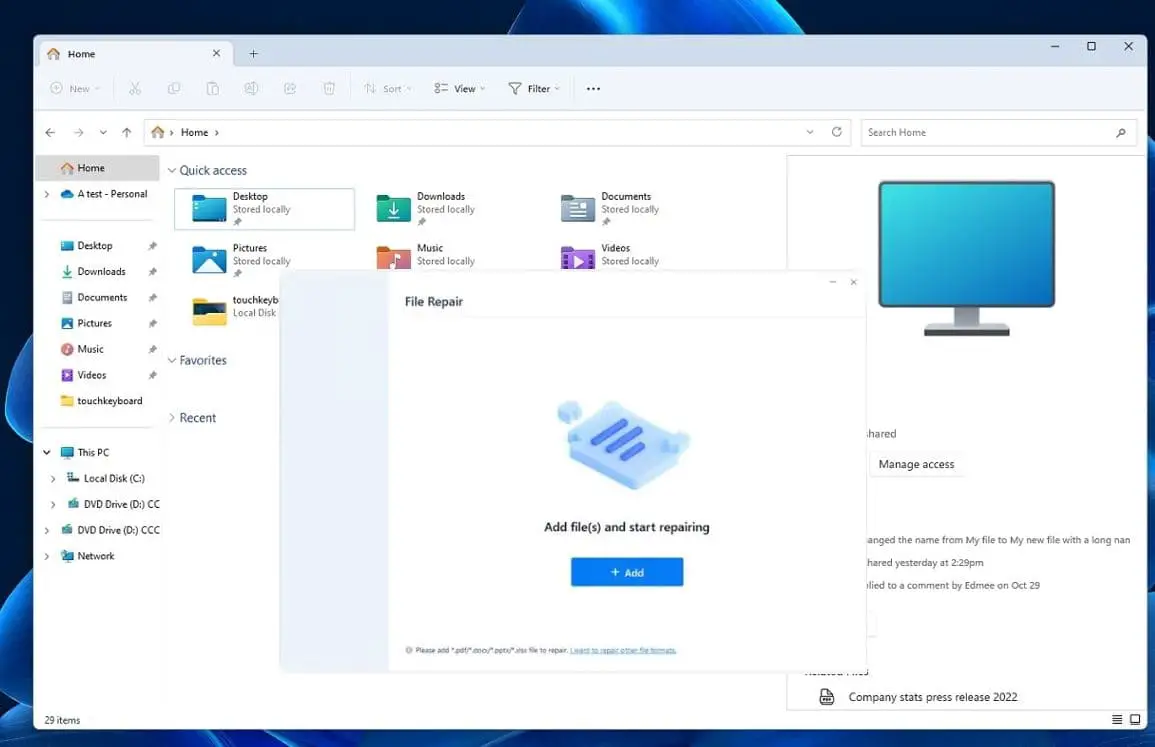Viewport: 1155px width, 747px height.
Task: Click the 29 items status text
Action: coord(63,720)
